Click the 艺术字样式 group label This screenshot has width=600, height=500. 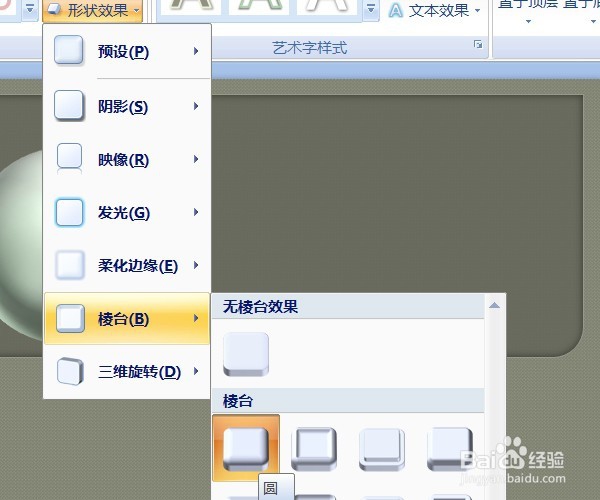(x=310, y=48)
